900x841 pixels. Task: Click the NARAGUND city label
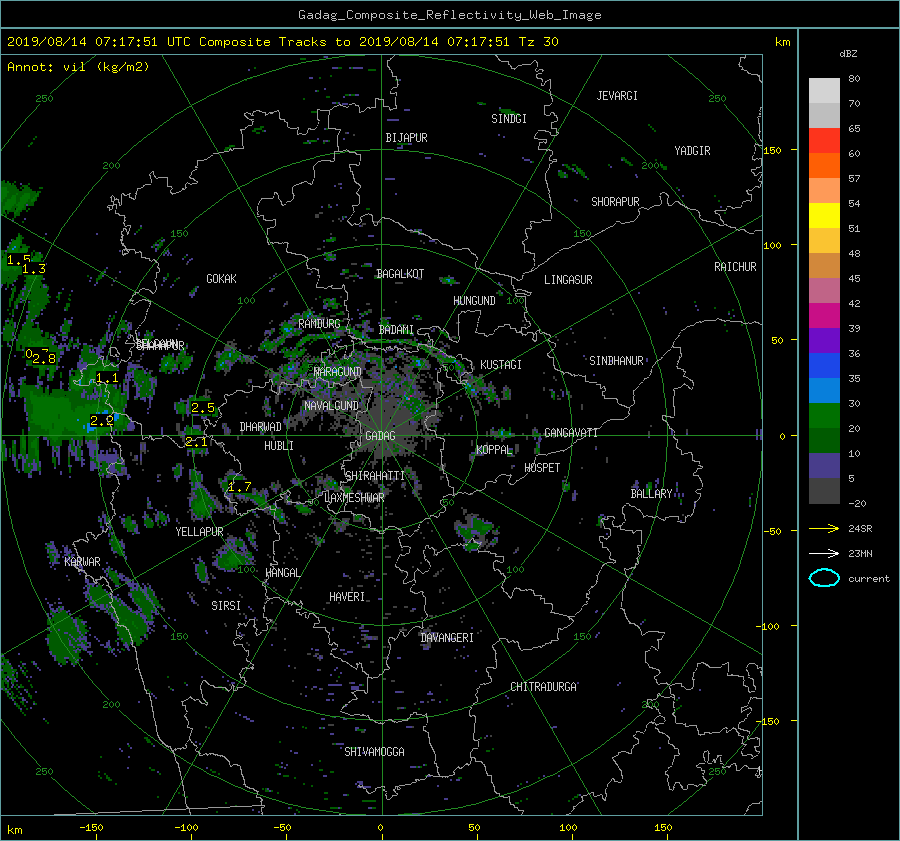pyautogui.click(x=338, y=372)
